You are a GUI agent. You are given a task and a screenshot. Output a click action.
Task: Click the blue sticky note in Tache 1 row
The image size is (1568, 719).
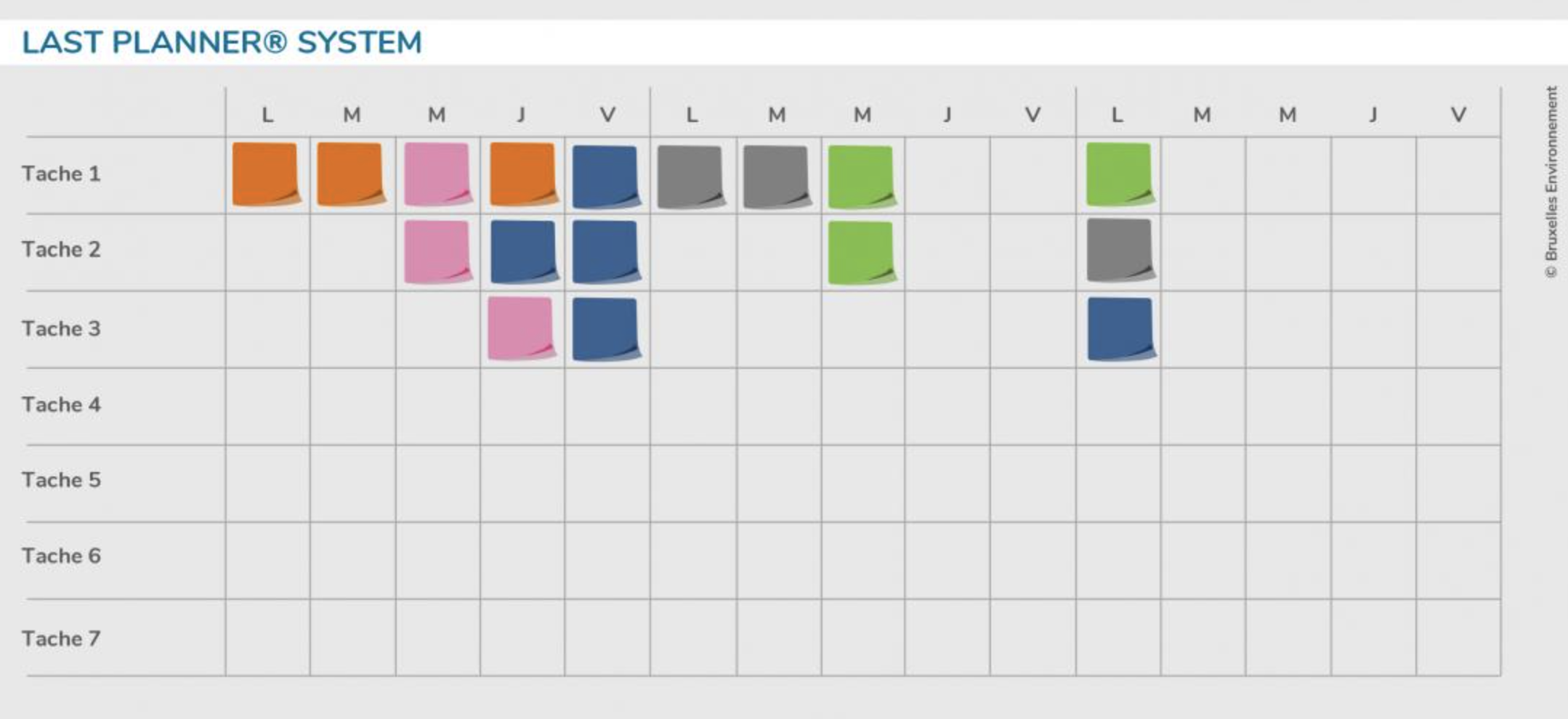point(605,176)
